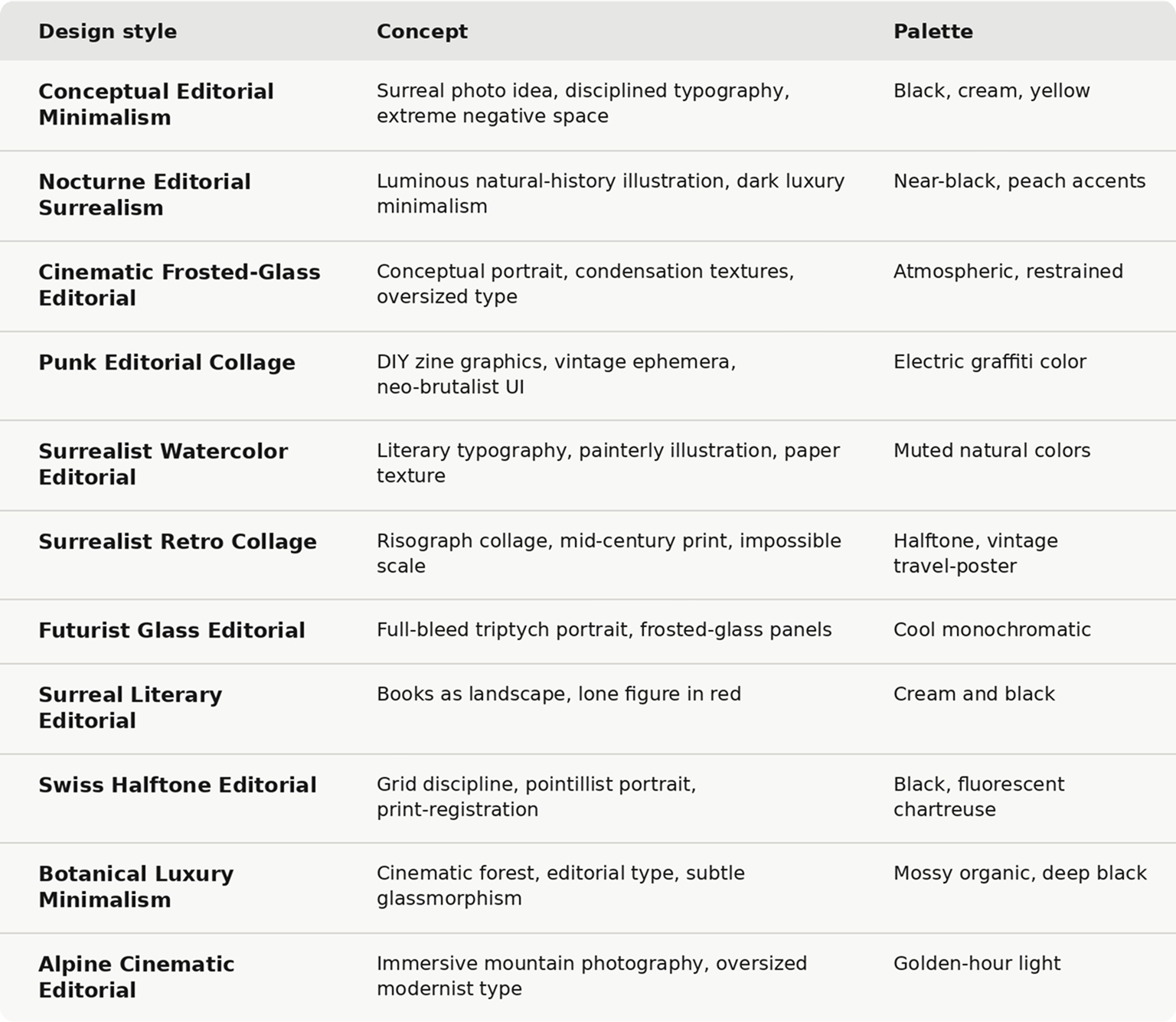Click the Futurist Glass Editorial style name
Viewport: 1176px width, 1022px height.
point(171,630)
